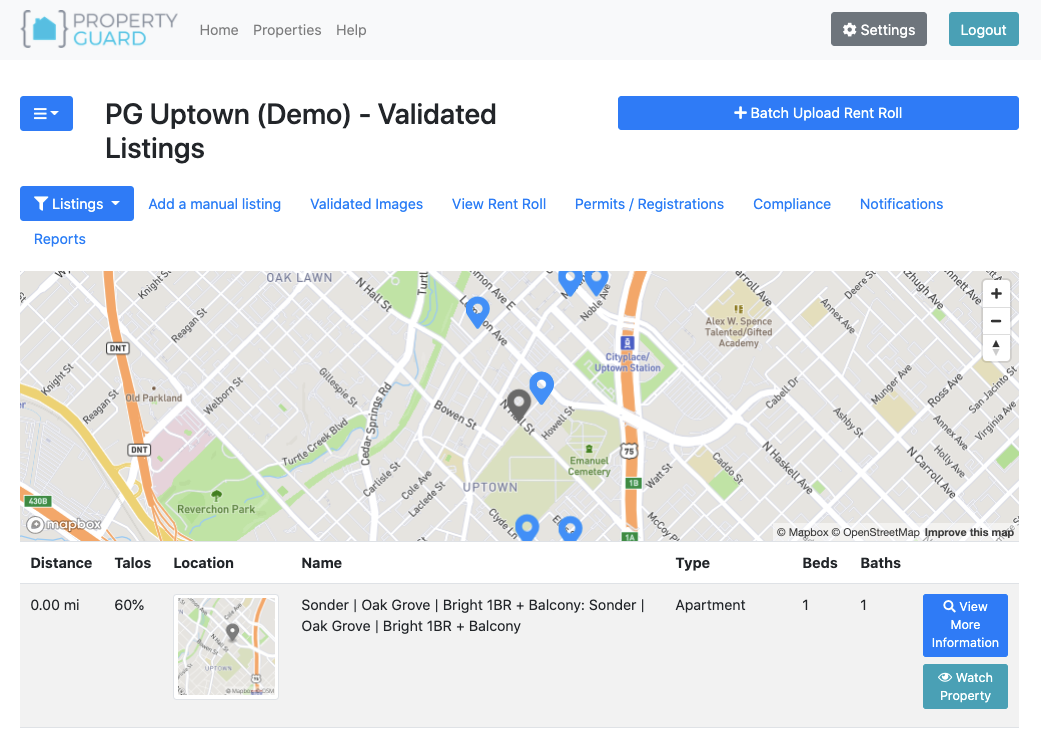
Task: Go to Home in the top navbar
Action: point(218,30)
